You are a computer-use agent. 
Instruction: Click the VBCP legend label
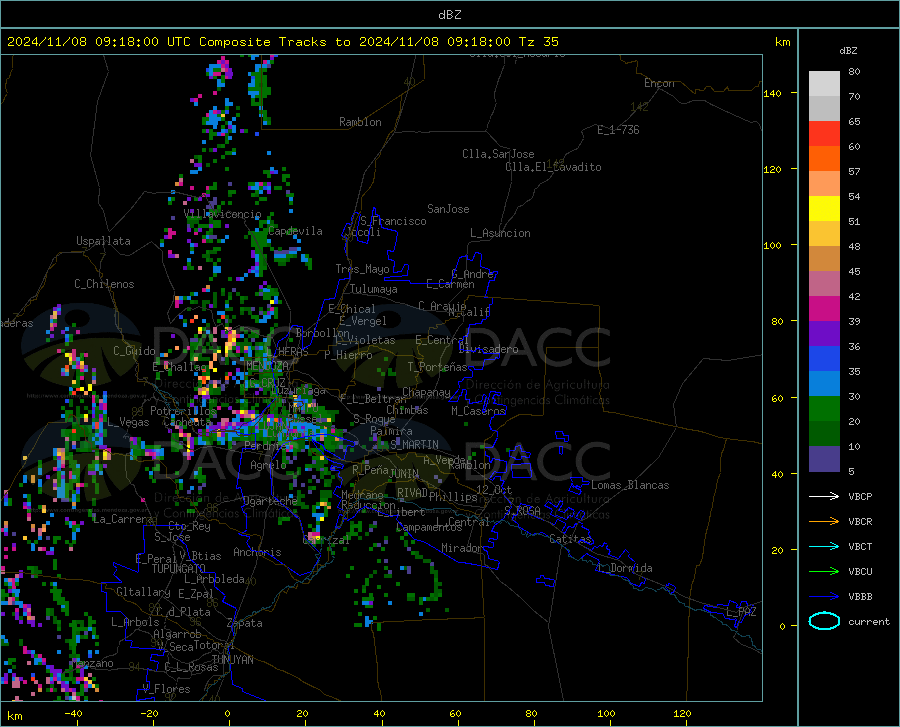click(x=860, y=496)
